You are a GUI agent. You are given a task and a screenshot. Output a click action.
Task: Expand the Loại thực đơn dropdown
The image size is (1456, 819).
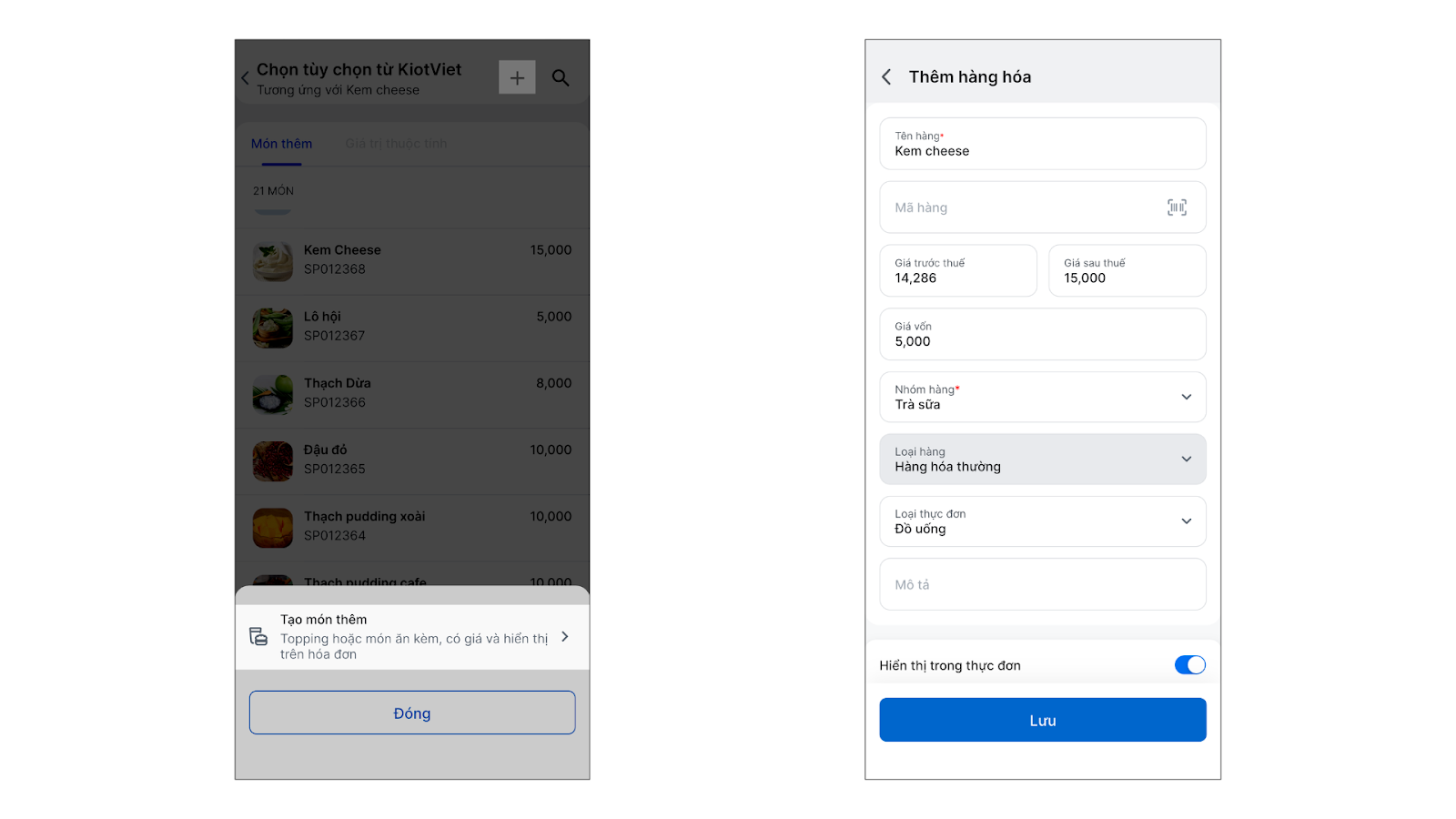pyautogui.click(x=1186, y=521)
